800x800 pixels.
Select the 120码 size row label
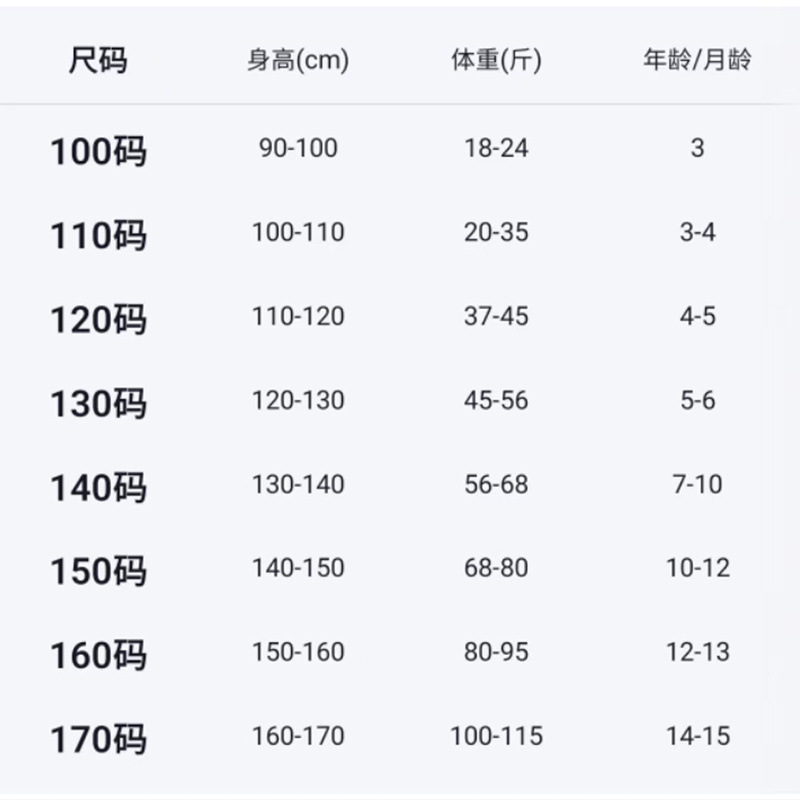(x=98, y=319)
